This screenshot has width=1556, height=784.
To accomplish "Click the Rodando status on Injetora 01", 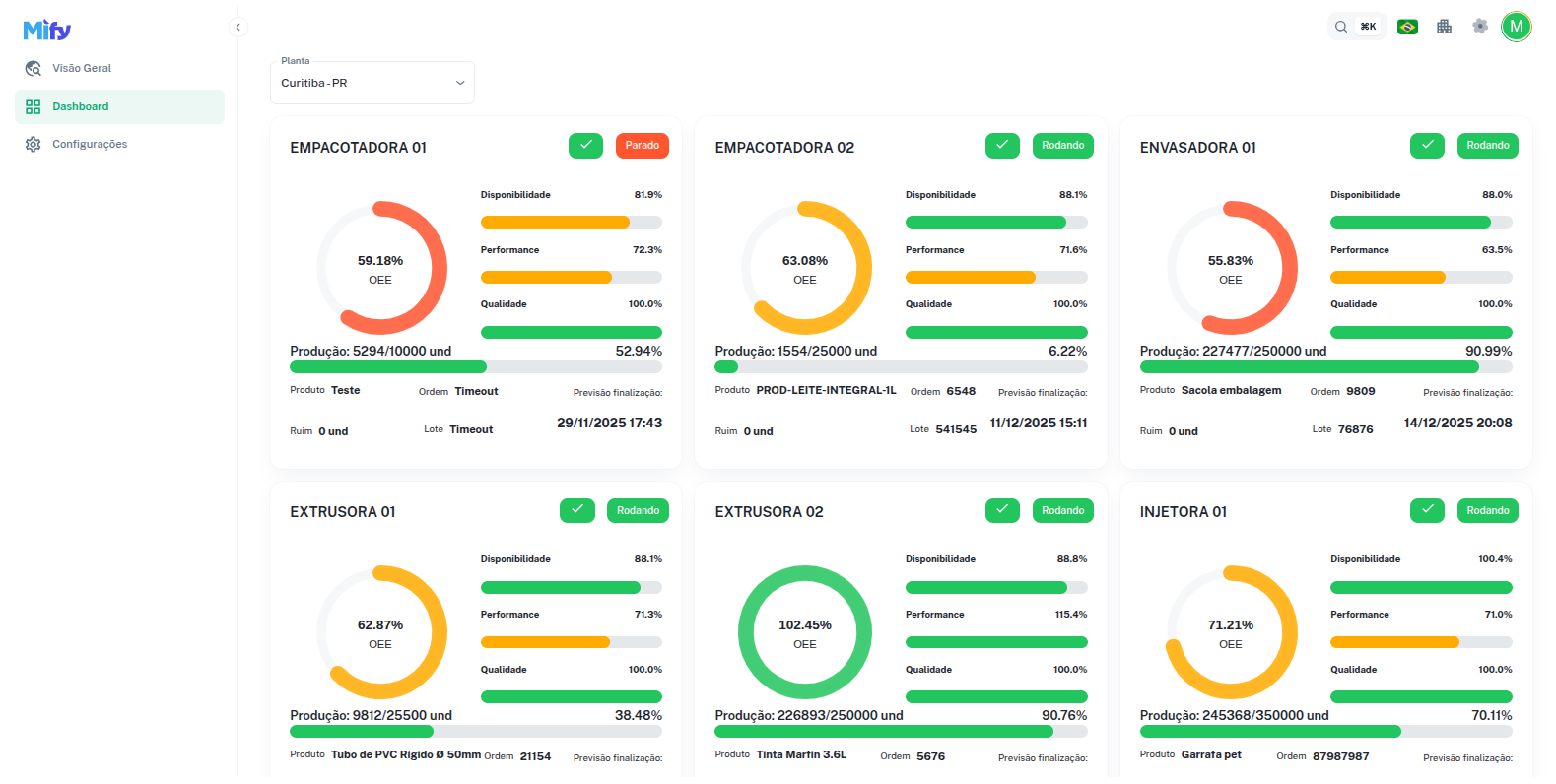I will click(1487, 510).
